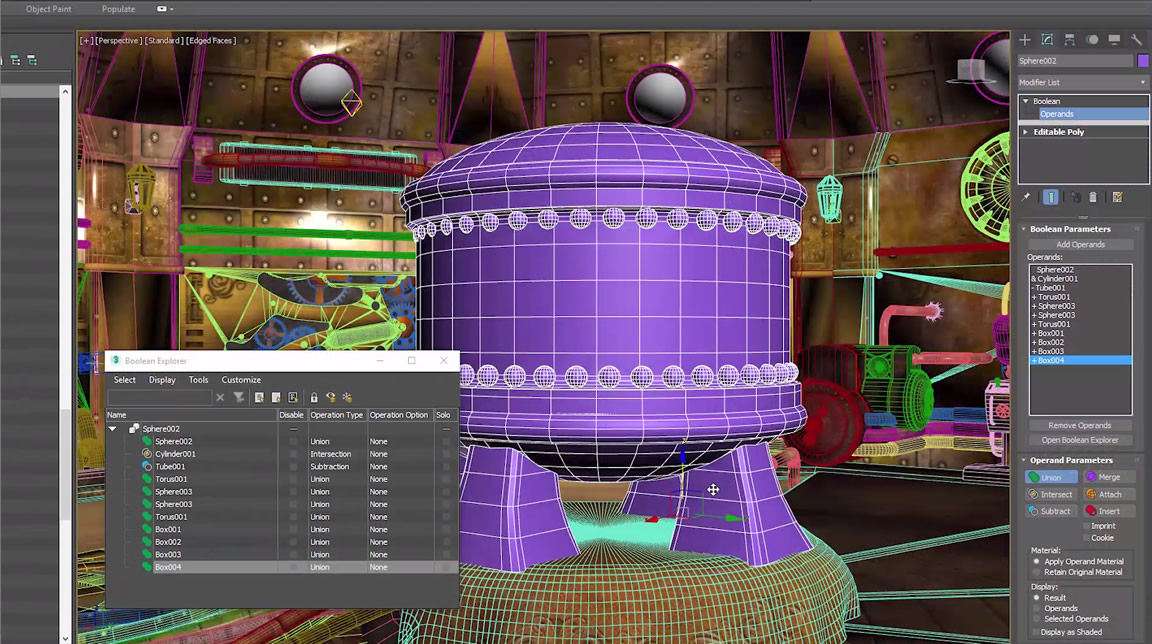Select the Attach operand operation

(x=1110, y=494)
